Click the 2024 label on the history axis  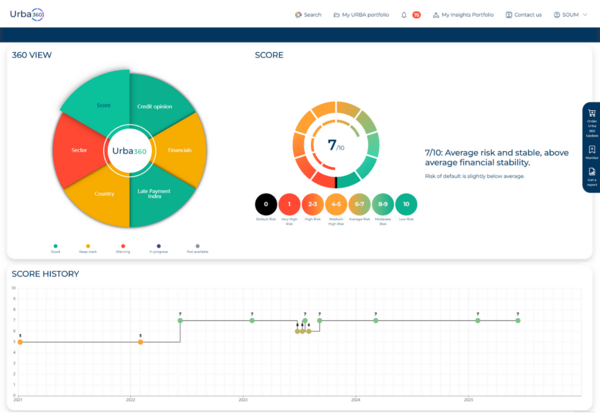355,400
